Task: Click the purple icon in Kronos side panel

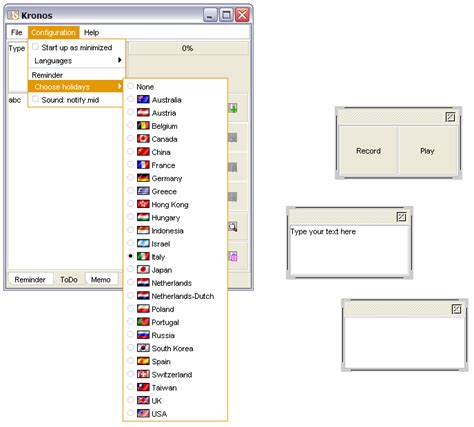Action: pos(233,256)
